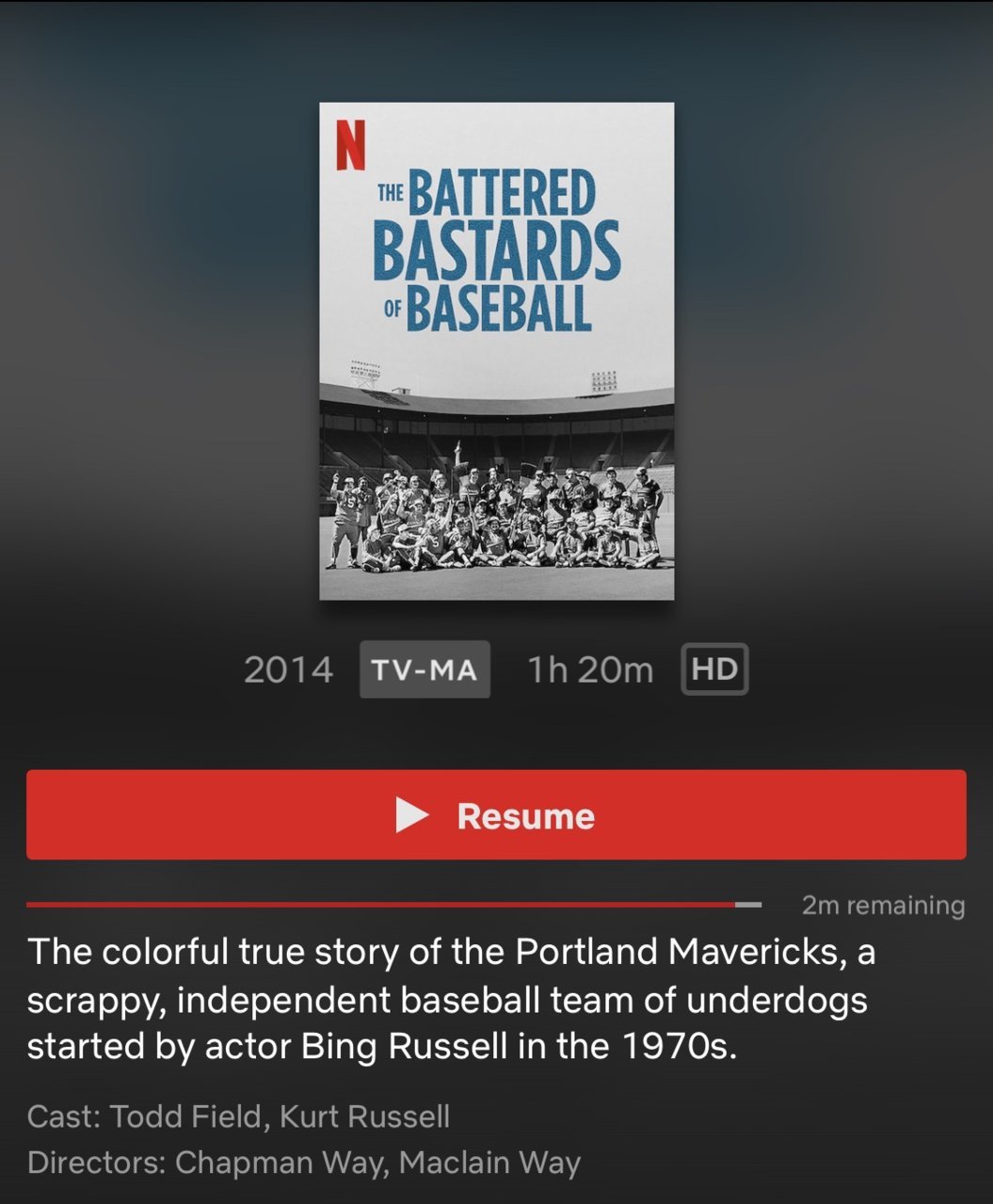Open director Chapman Way's page
The height and width of the screenshot is (1204, 993).
point(278,1163)
